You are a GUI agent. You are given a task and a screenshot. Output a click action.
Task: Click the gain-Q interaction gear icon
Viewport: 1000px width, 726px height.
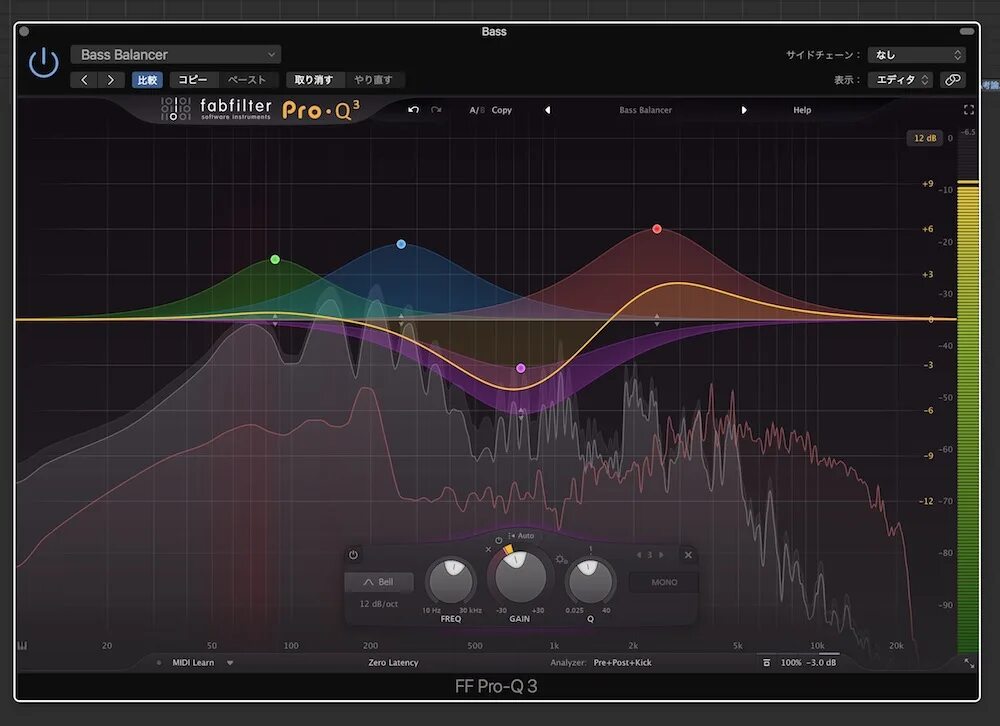561,559
